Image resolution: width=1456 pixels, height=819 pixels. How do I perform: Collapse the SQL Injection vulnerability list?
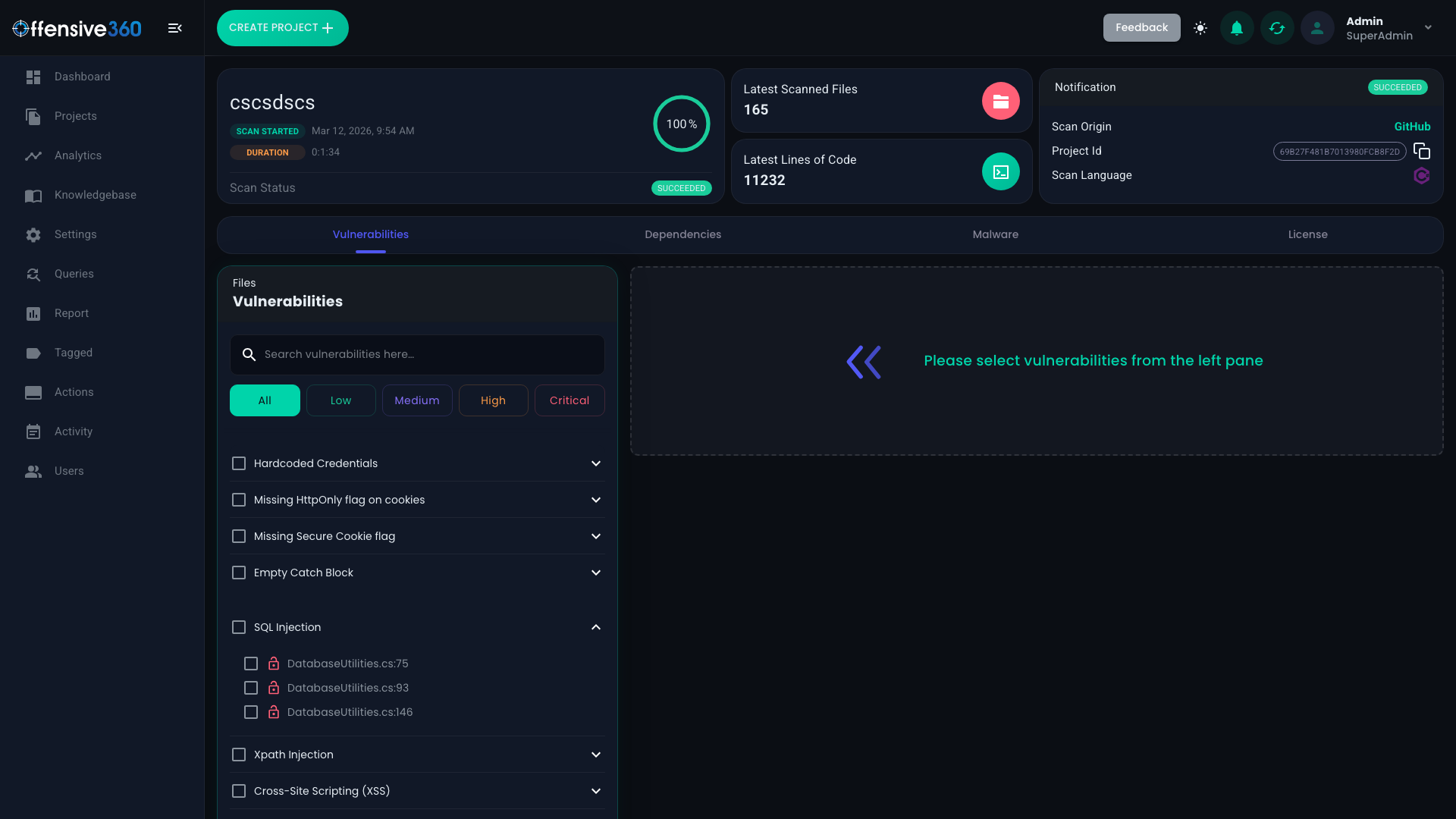(596, 627)
